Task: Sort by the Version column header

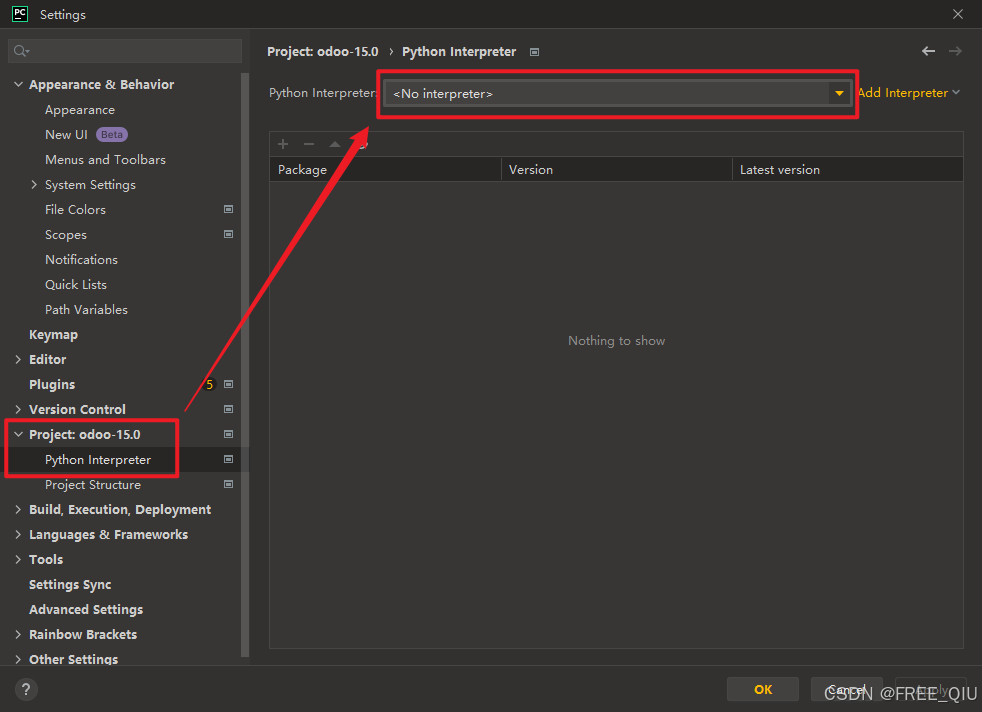Action: tap(617, 170)
